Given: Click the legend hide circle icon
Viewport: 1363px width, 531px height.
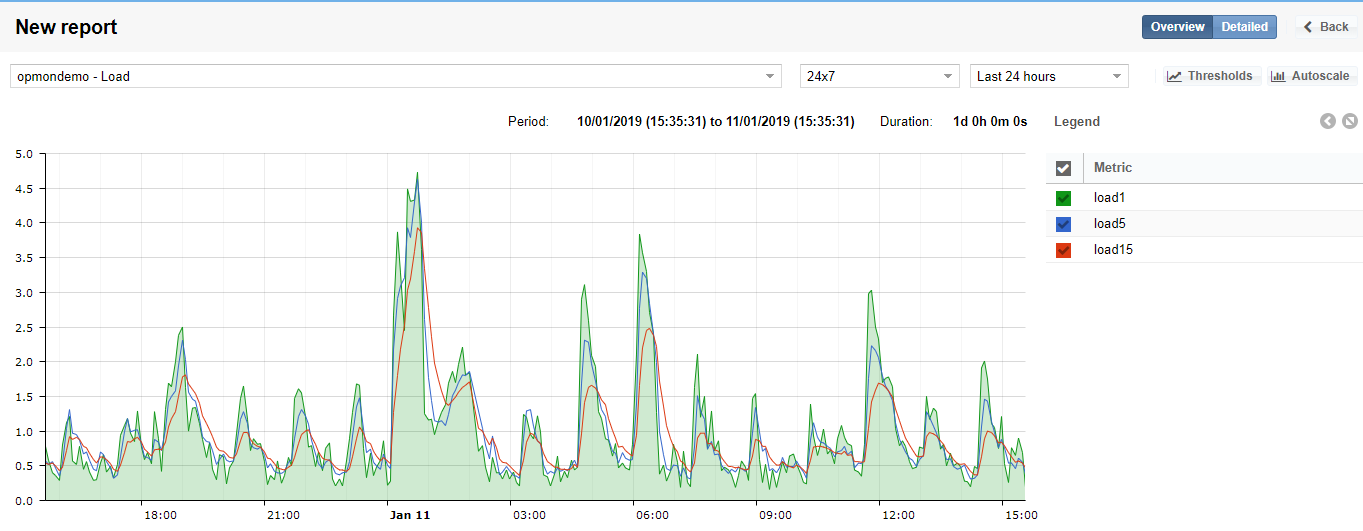Looking at the screenshot, I should point(1350,121).
